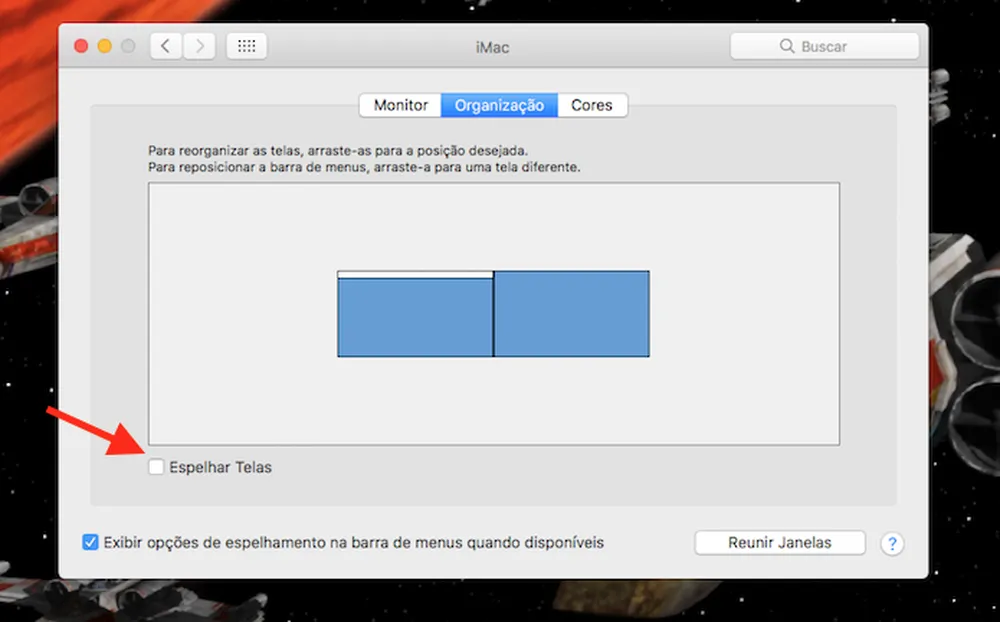This screenshot has width=1000, height=622.
Task: Open the Cores tab
Action: [592, 105]
